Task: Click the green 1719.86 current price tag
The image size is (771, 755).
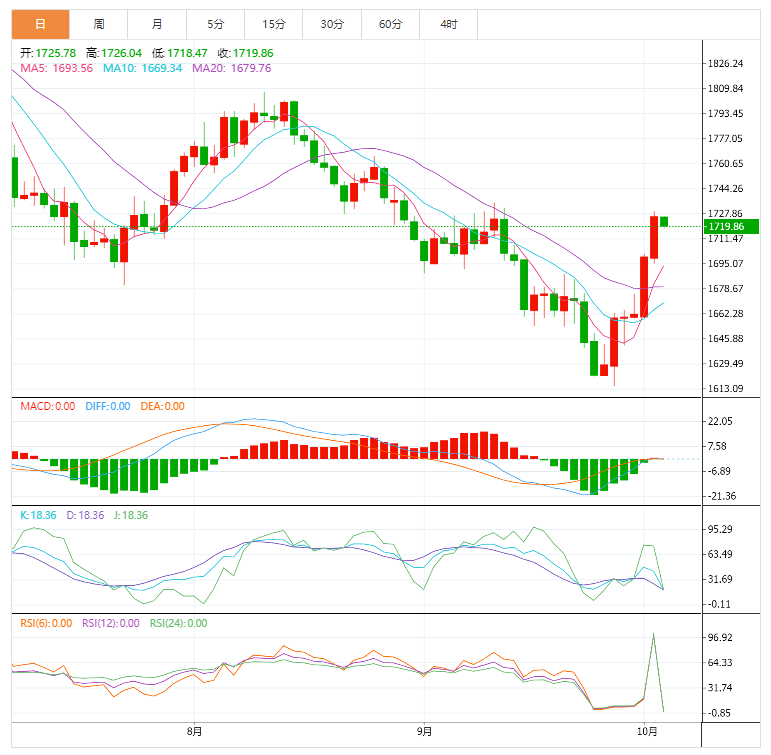Action: pos(731,226)
